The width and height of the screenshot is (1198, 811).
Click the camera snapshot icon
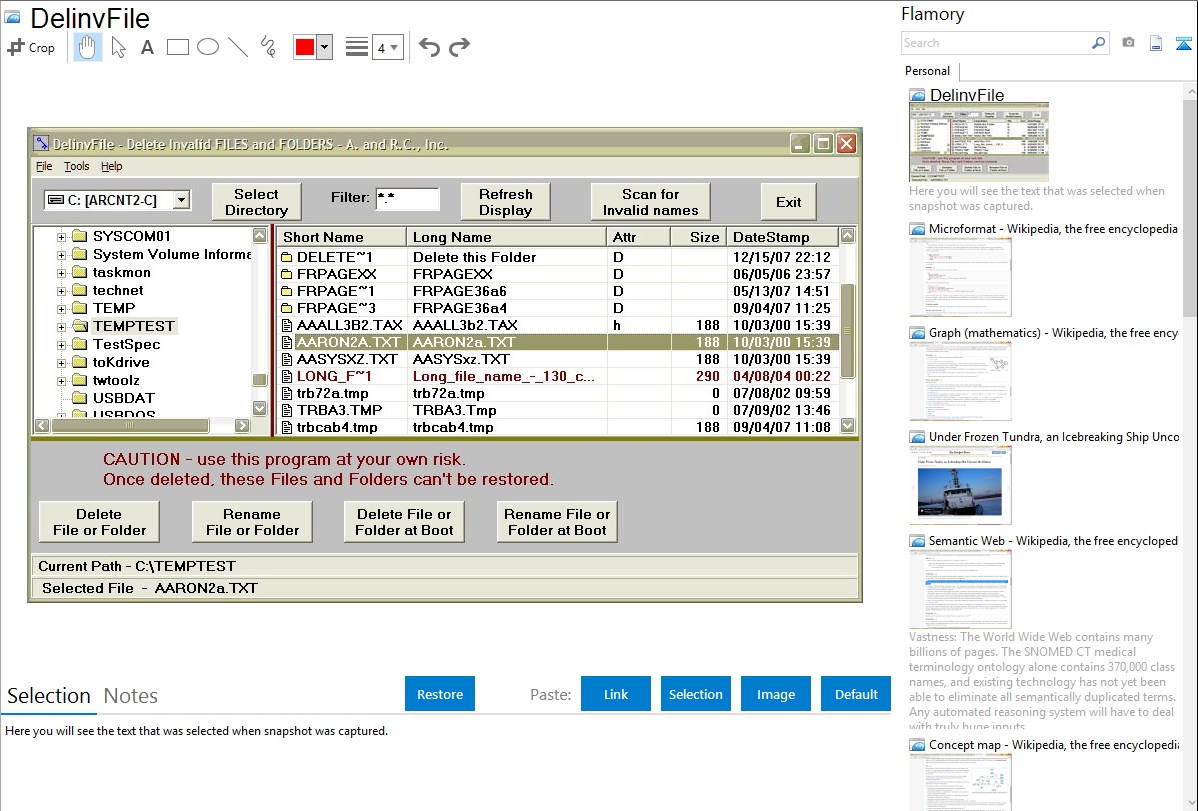(1128, 43)
